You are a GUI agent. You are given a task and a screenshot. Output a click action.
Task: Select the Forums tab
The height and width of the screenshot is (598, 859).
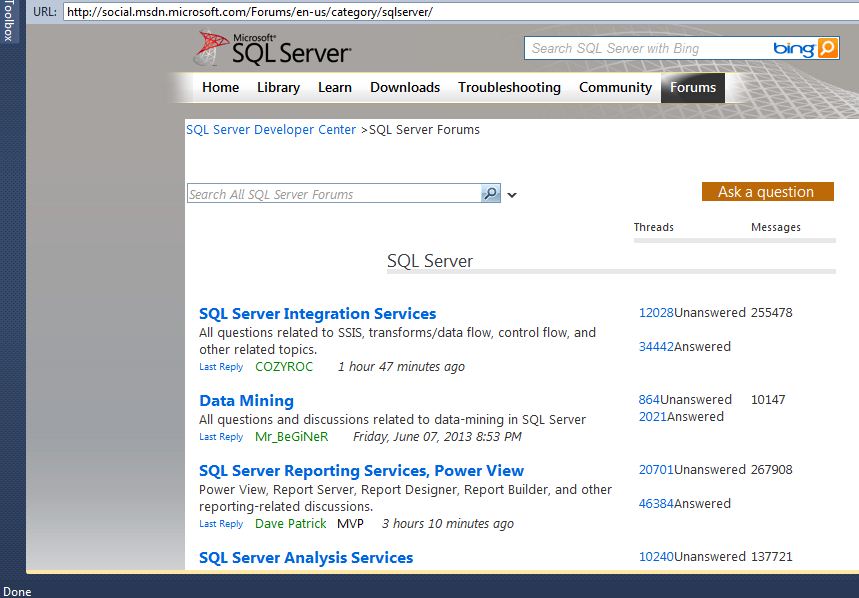tap(692, 88)
